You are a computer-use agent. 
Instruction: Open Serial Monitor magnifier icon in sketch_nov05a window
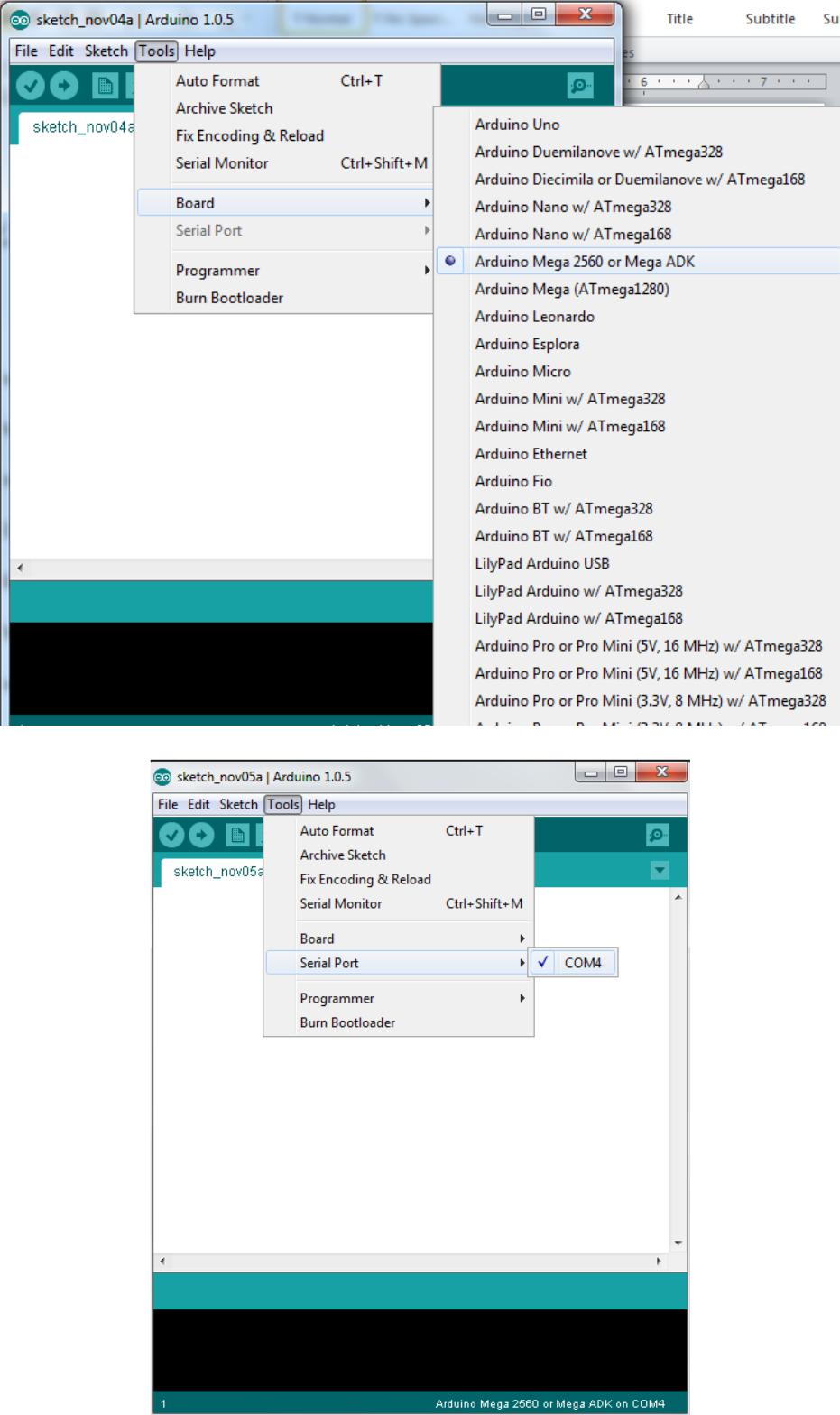pyautogui.click(x=659, y=836)
